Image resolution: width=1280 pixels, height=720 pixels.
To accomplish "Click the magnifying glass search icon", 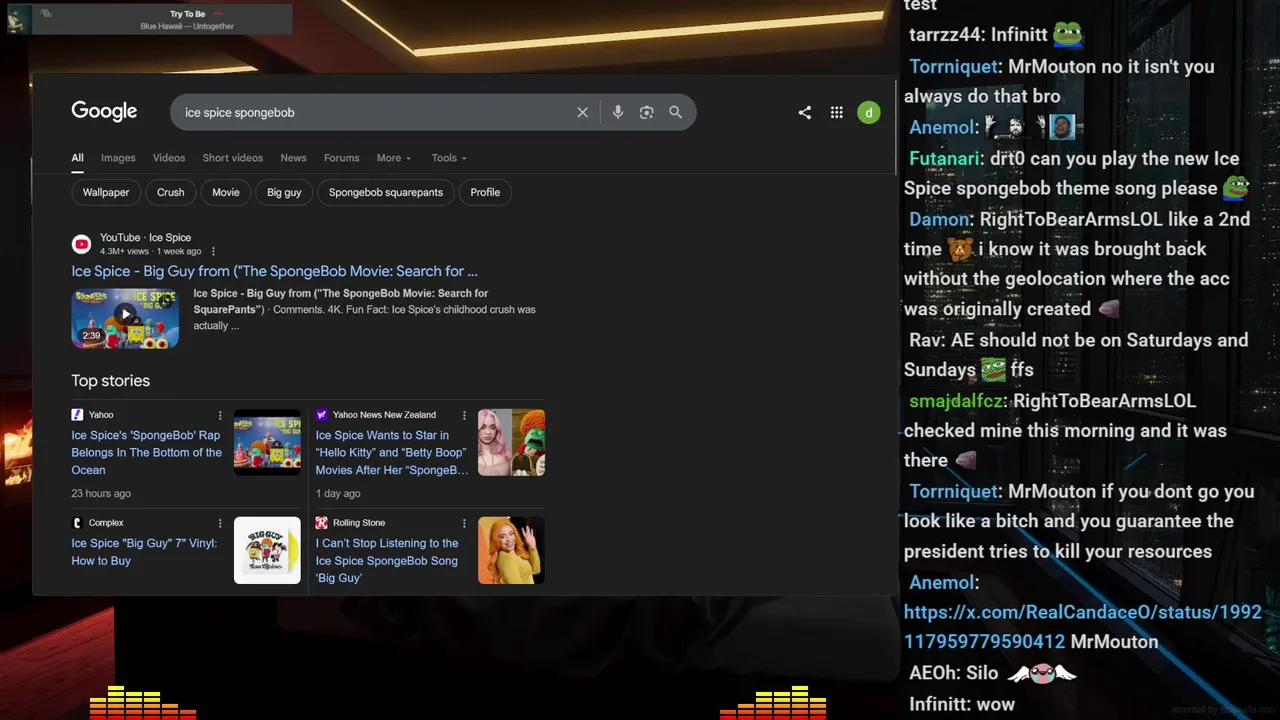I will 676,112.
